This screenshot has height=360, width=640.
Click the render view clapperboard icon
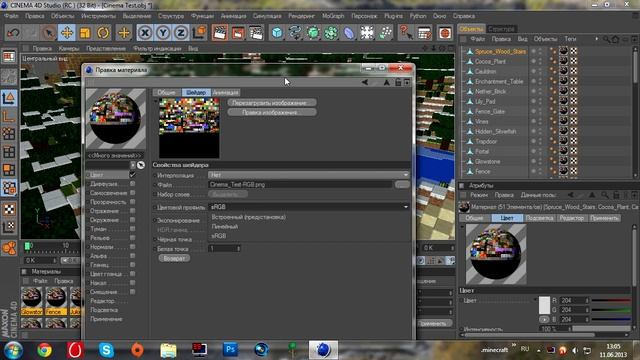pyautogui.click(x=220, y=33)
